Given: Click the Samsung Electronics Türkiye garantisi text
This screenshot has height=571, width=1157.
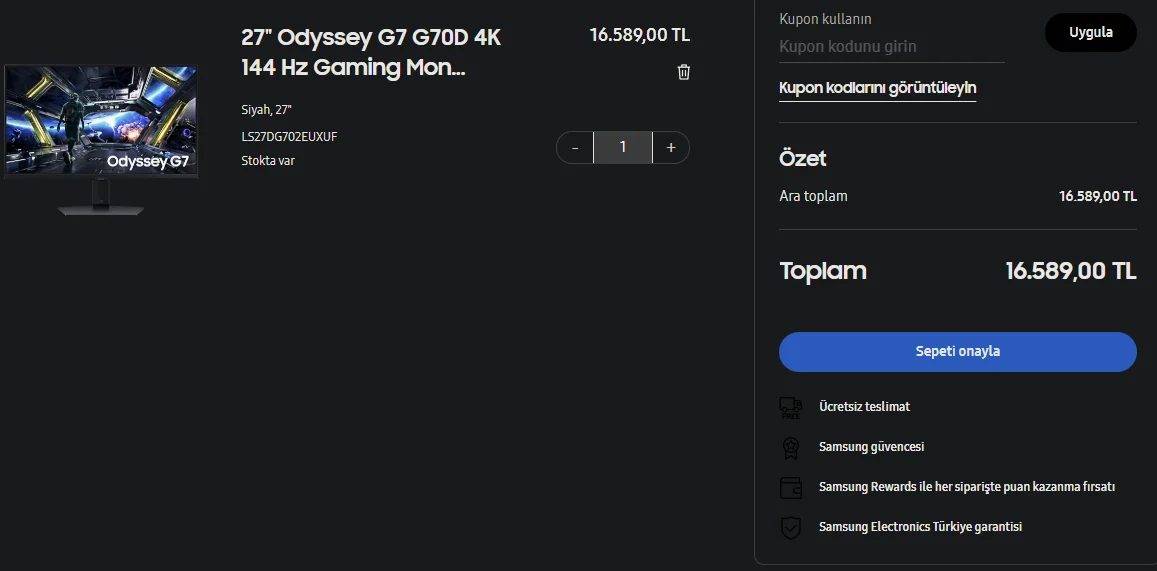Looking at the screenshot, I should [920, 527].
